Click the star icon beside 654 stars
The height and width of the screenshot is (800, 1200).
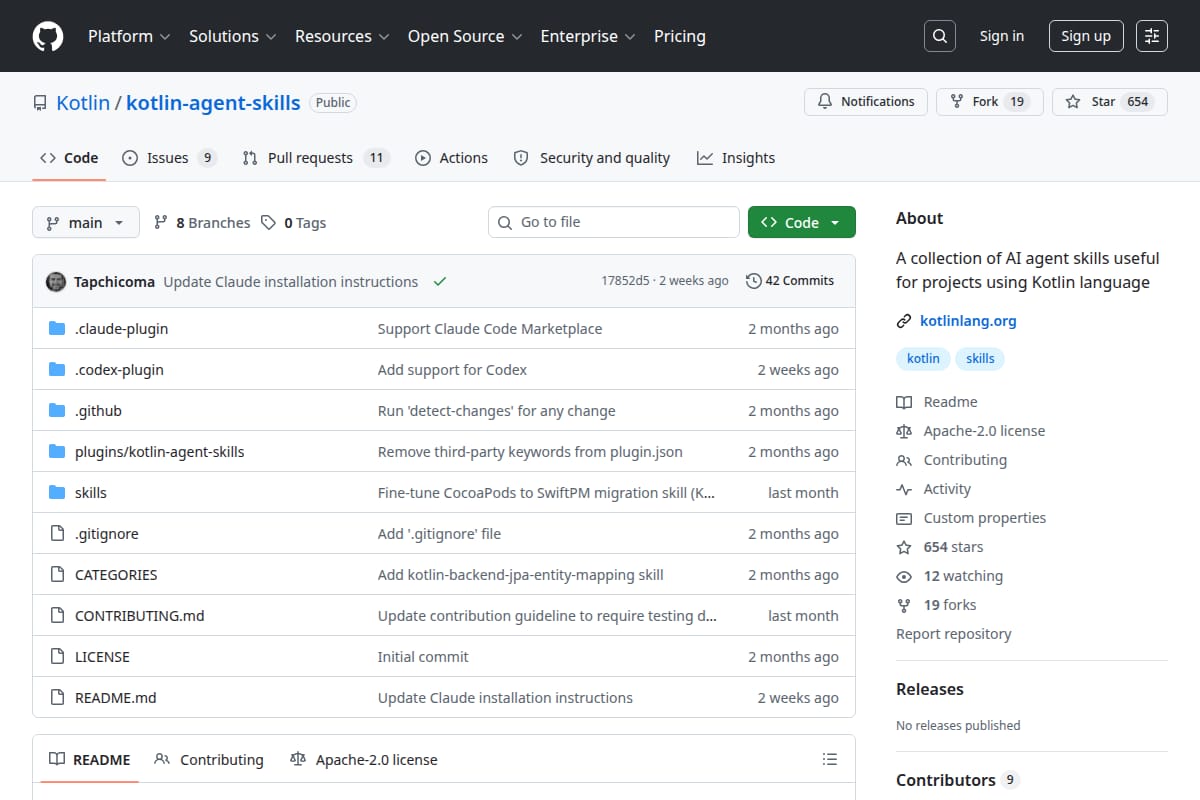point(904,547)
